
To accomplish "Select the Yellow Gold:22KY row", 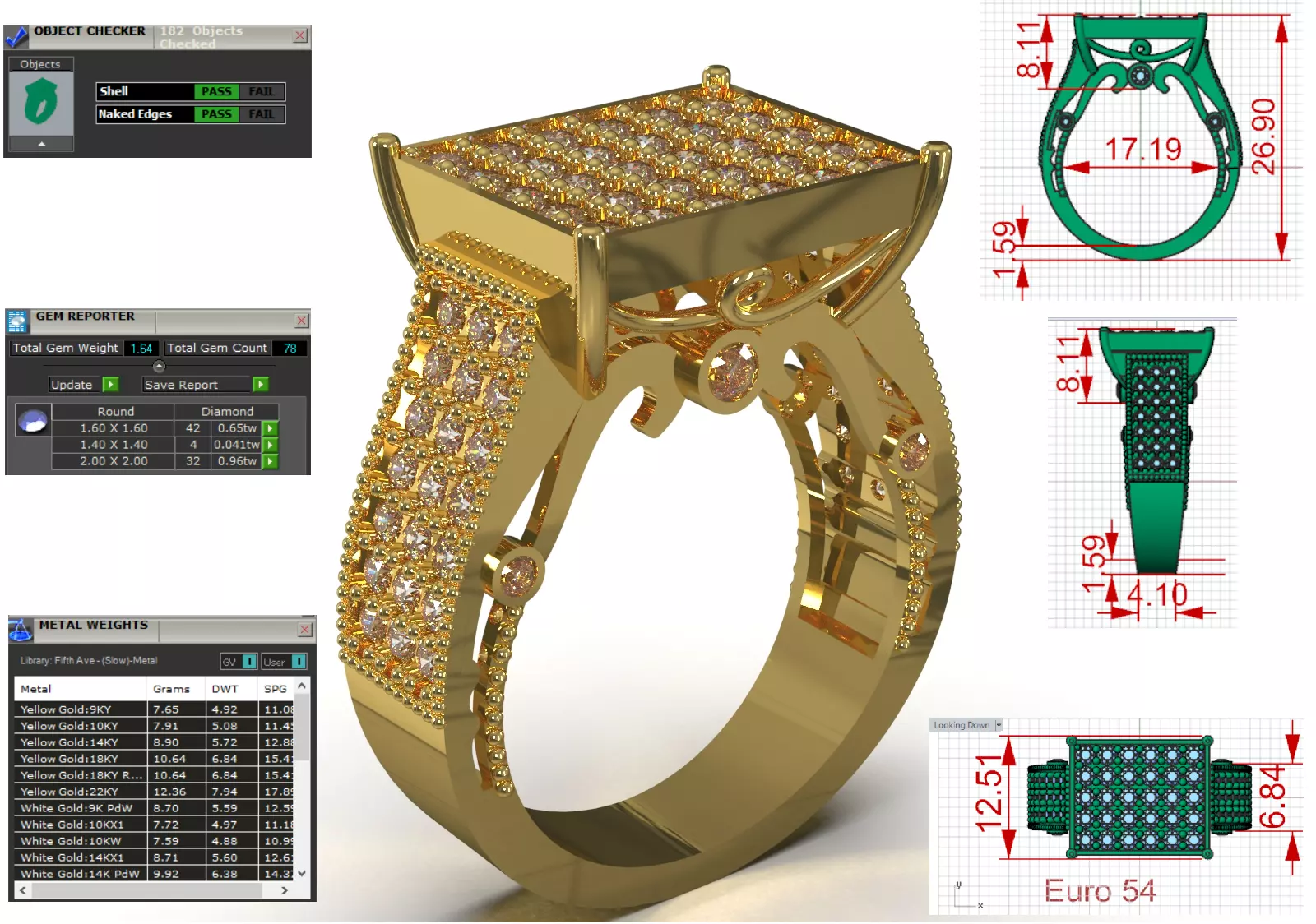I will [154, 792].
